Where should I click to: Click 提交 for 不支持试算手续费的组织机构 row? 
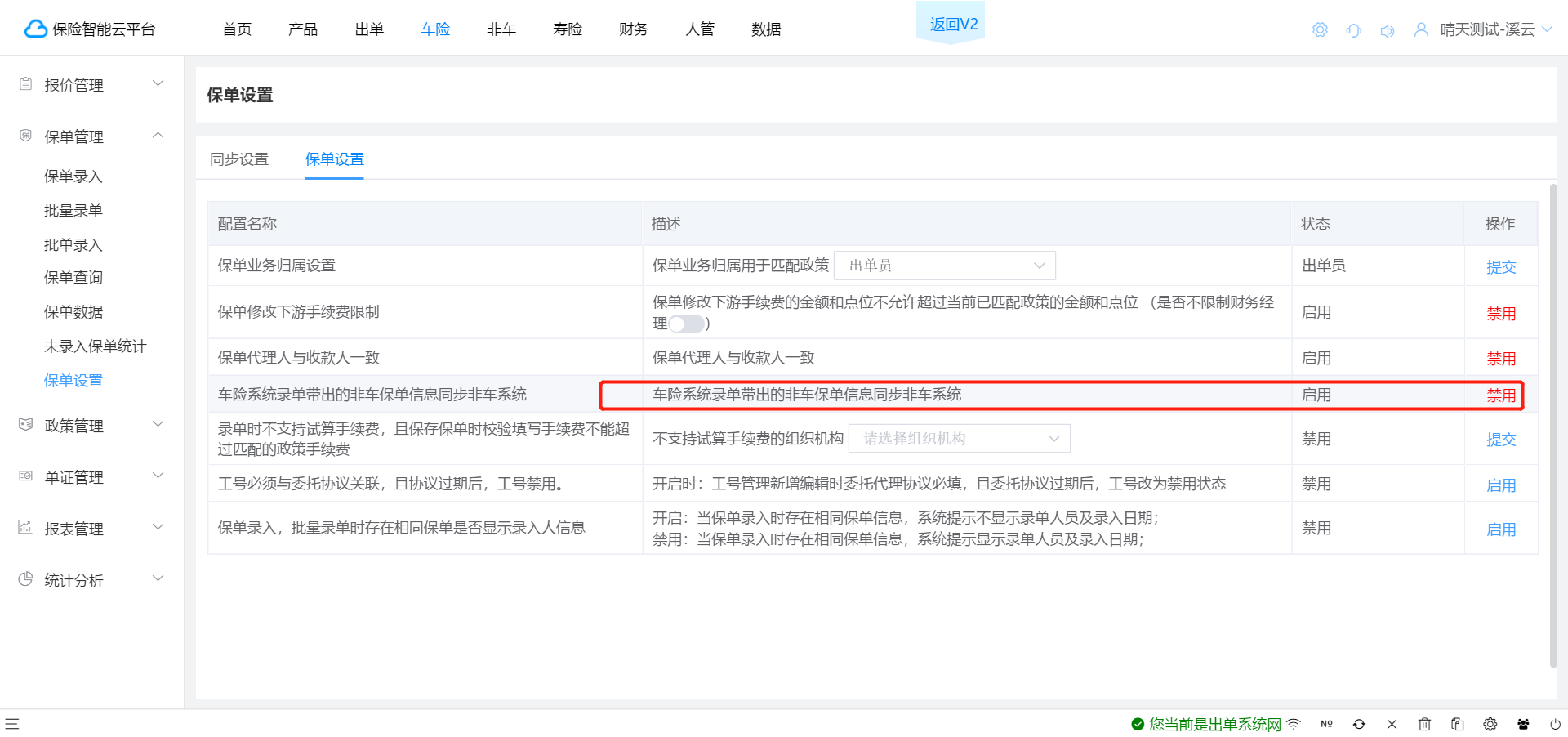pos(1501,440)
